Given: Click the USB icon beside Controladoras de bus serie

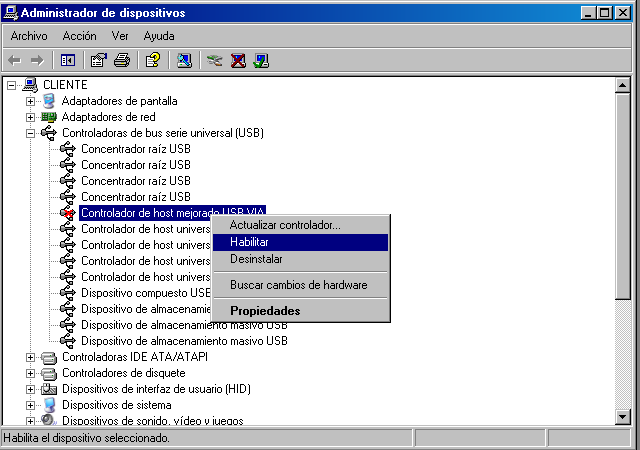Looking at the screenshot, I should (x=49, y=133).
